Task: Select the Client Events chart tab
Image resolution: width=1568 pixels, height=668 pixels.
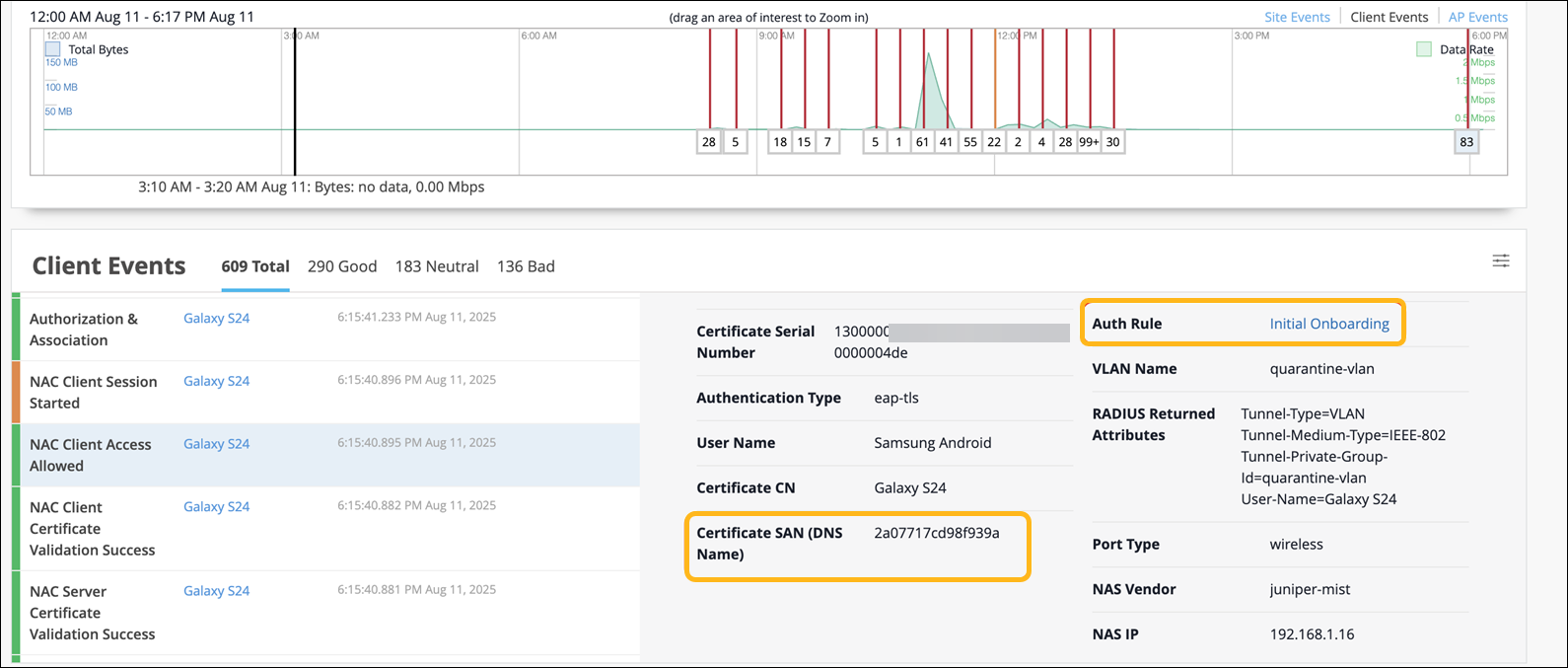Action: tap(1389, 17)
